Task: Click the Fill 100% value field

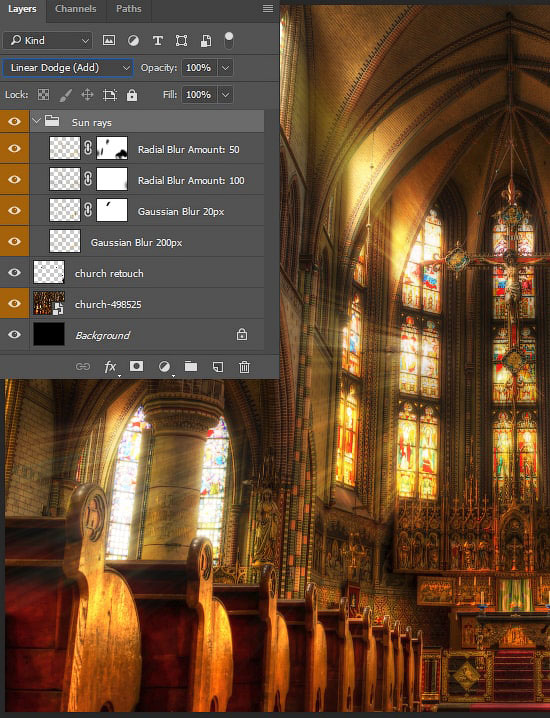Action: click(x=199, y=95)
